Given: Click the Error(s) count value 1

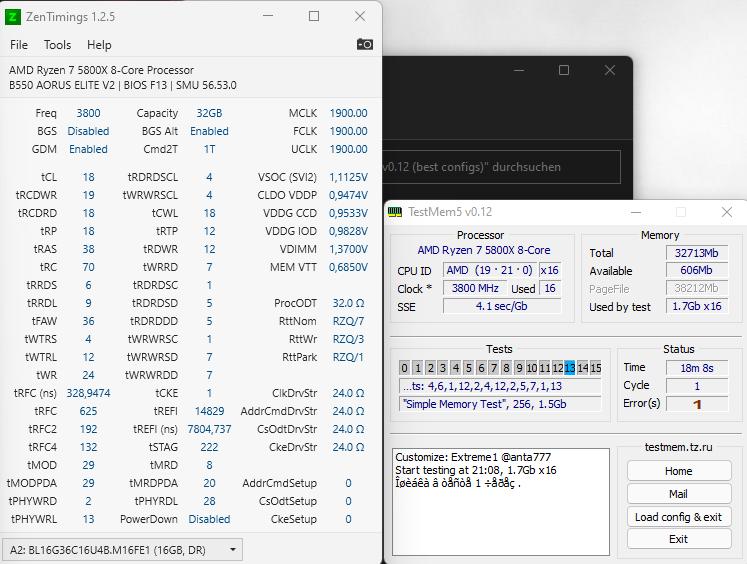Looking at the screenshot, I should tap(697, 404).
